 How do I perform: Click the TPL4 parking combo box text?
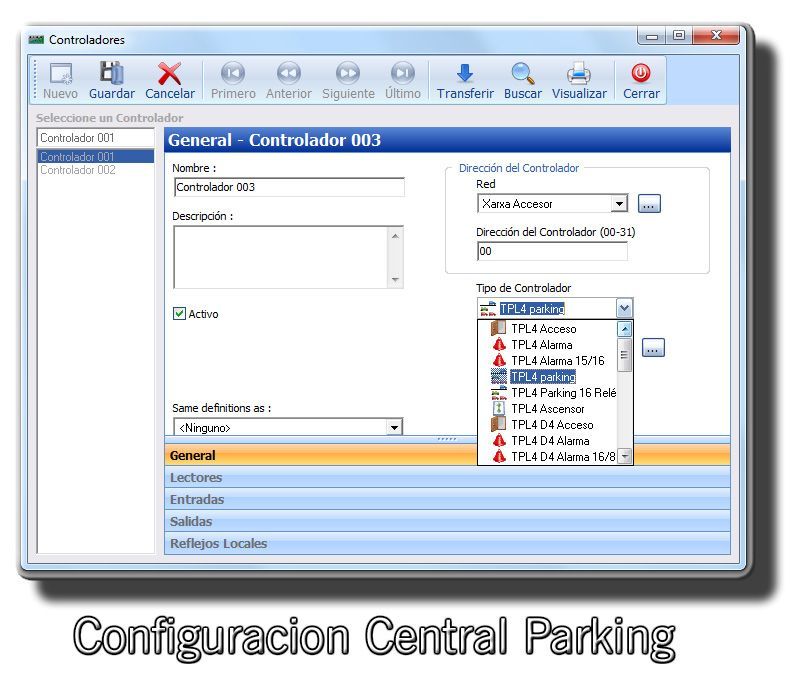click(x=532, y=308)
